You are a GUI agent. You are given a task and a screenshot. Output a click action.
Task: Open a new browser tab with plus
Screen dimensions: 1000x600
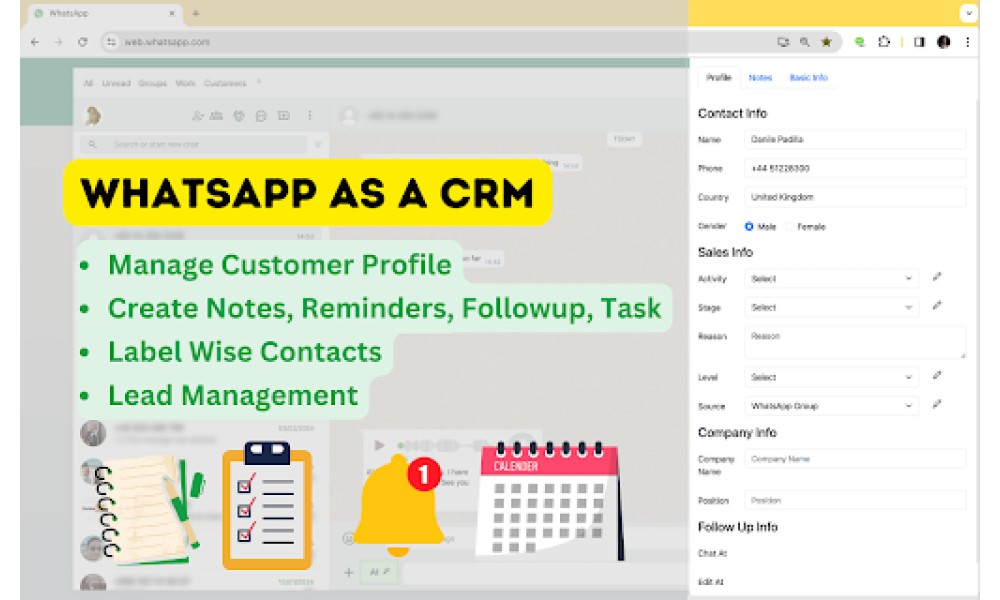196,13
